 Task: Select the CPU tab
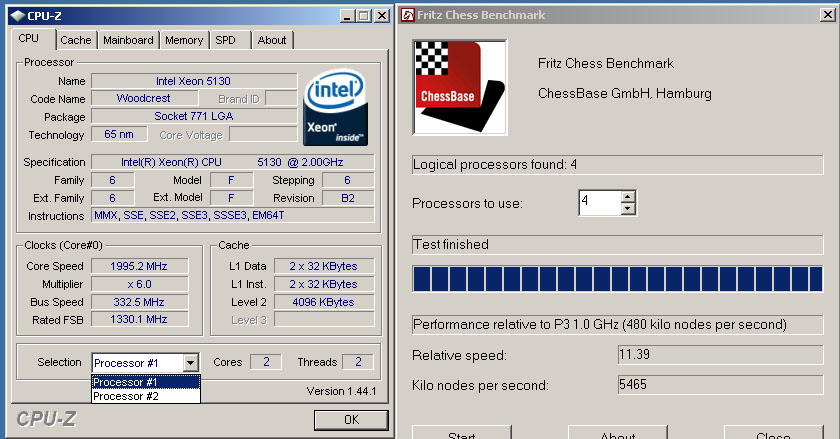tap(28, 39)
